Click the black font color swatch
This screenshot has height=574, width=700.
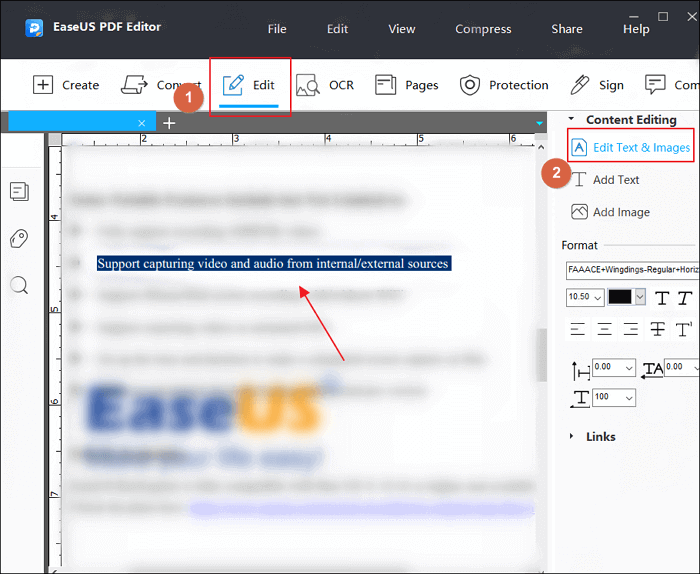tap(620, 298)
